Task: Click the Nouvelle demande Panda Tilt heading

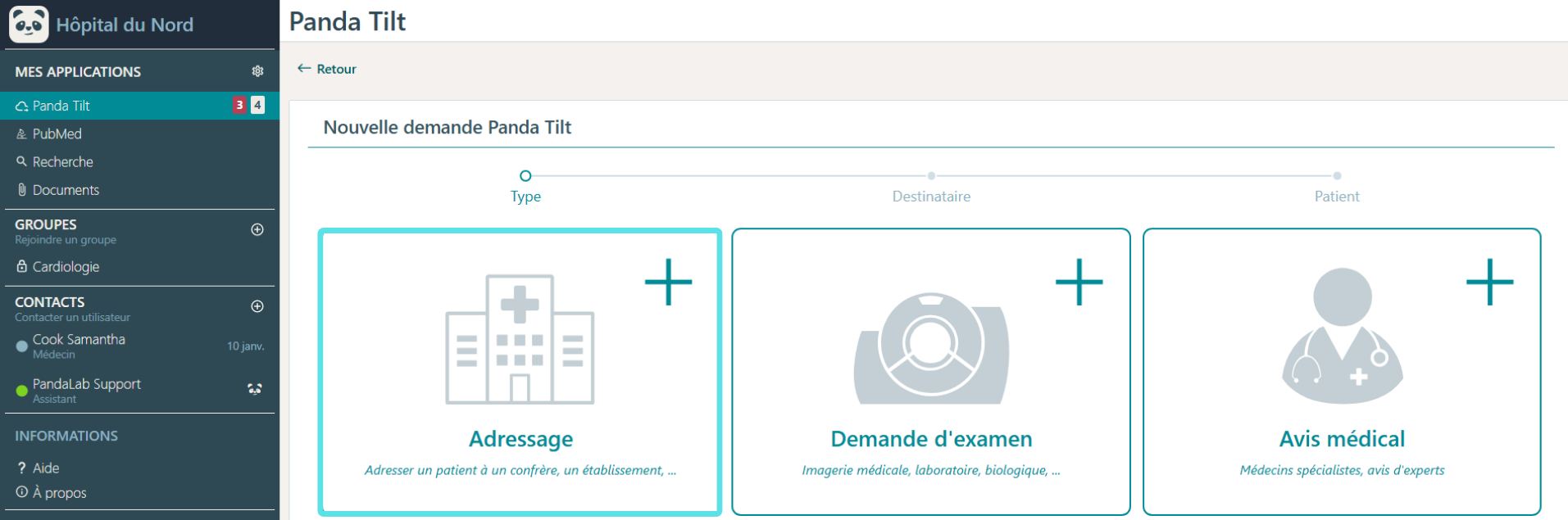Action: (x=448, y=127)
